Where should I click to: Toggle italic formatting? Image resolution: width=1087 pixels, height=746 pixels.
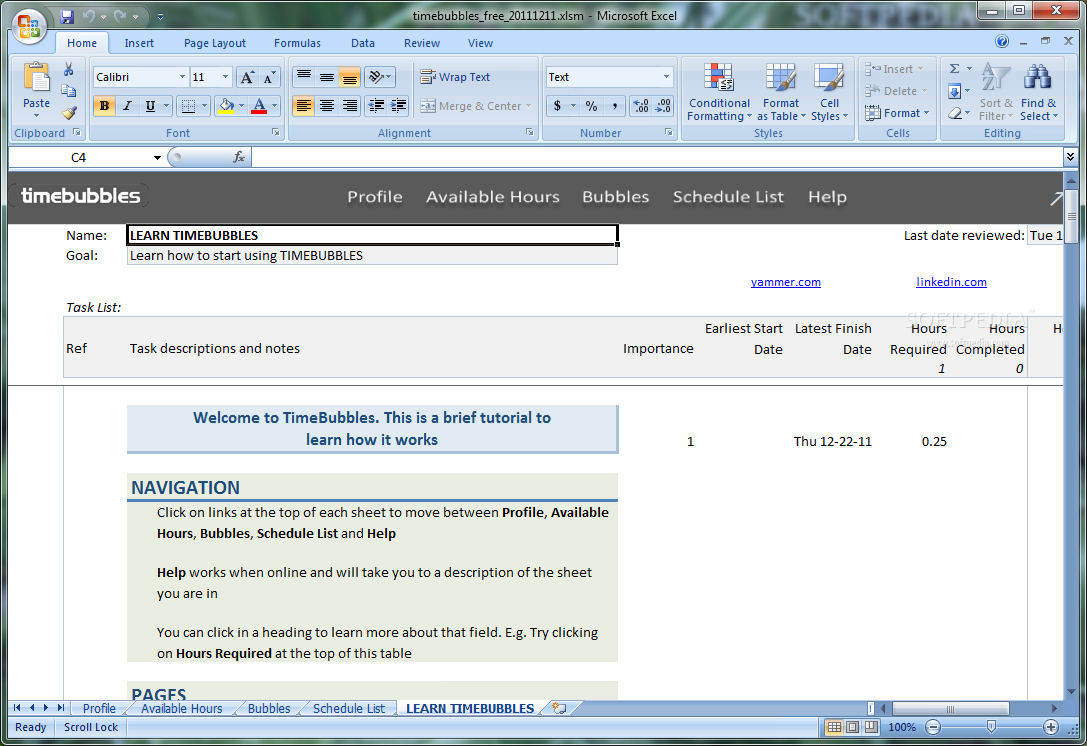[x=127, y=106]
